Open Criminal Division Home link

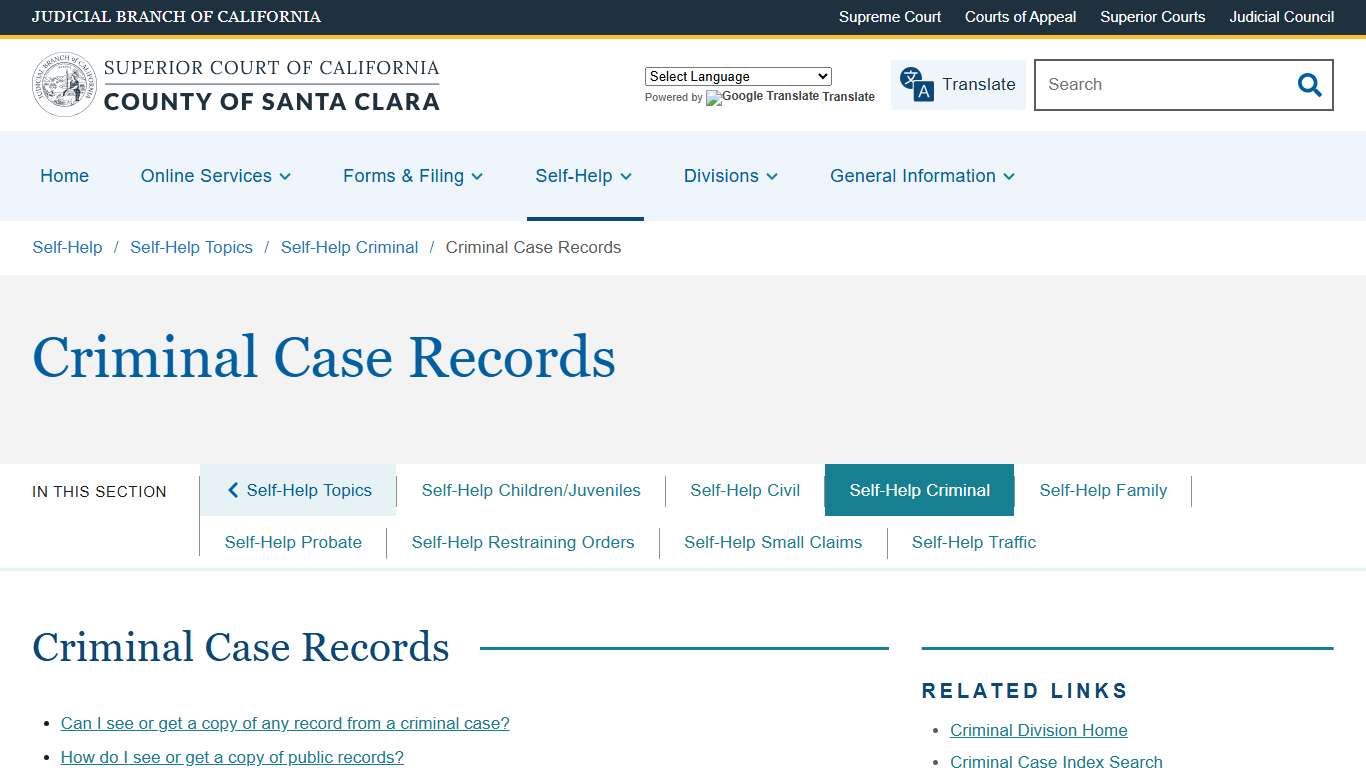click(x=1038, y=730)
